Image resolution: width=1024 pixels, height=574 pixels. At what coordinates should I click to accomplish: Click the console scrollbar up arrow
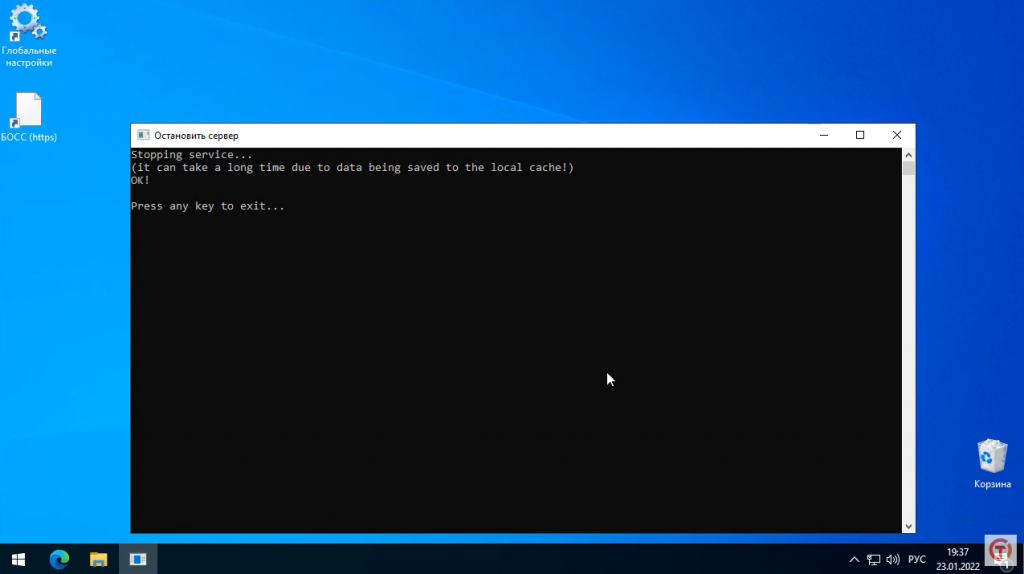pyautogui.click(x=908, y=155)
